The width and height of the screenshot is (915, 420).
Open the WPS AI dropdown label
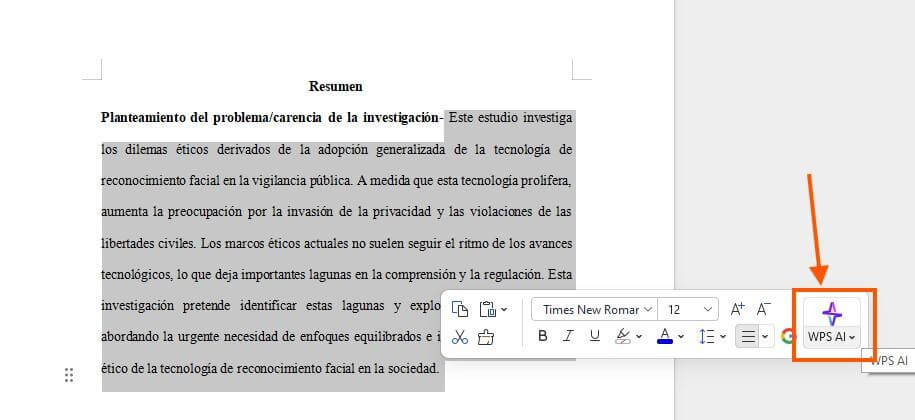coord(832,337)
